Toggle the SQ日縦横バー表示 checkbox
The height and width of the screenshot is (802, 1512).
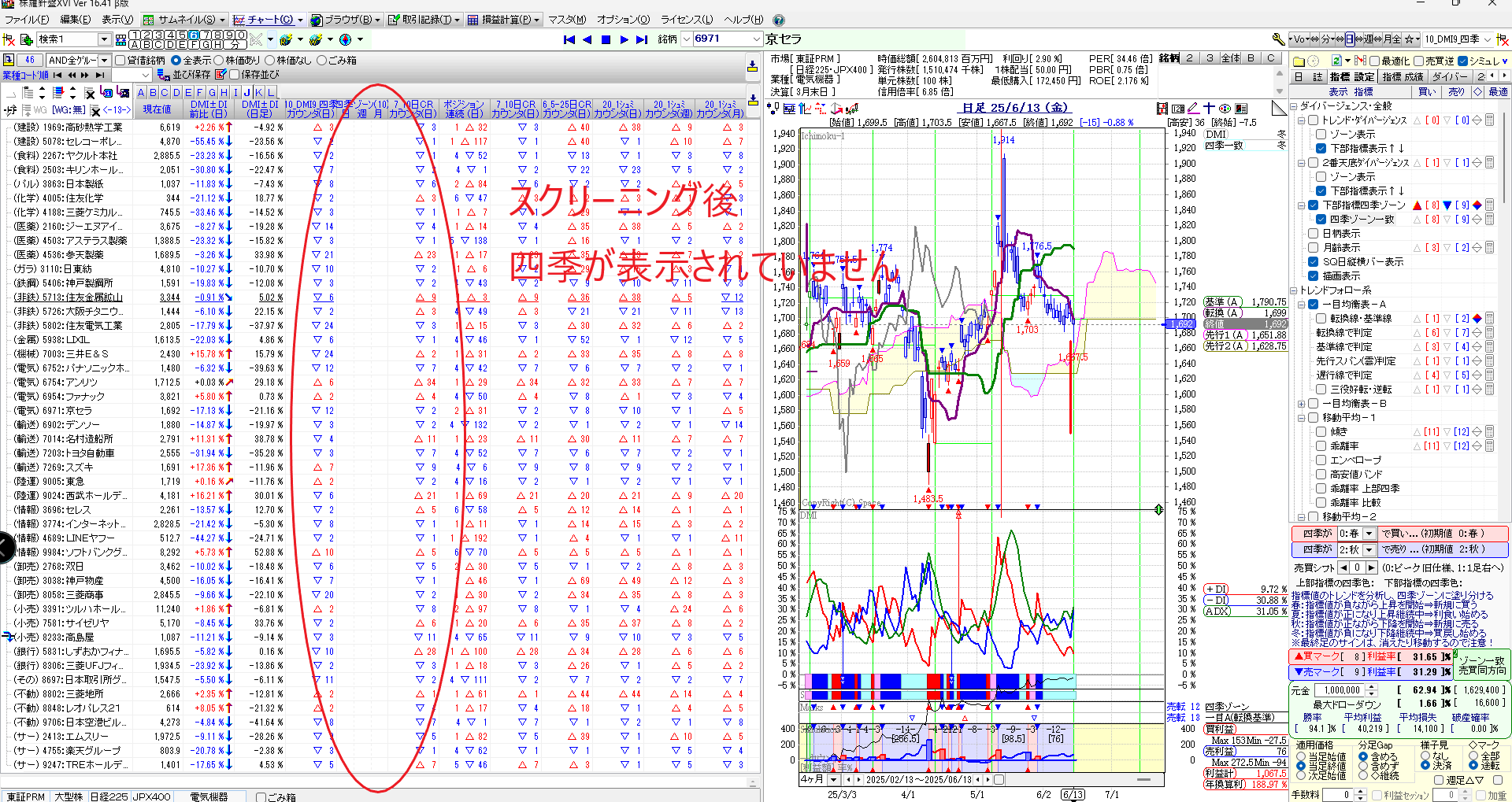point(1313,262)
